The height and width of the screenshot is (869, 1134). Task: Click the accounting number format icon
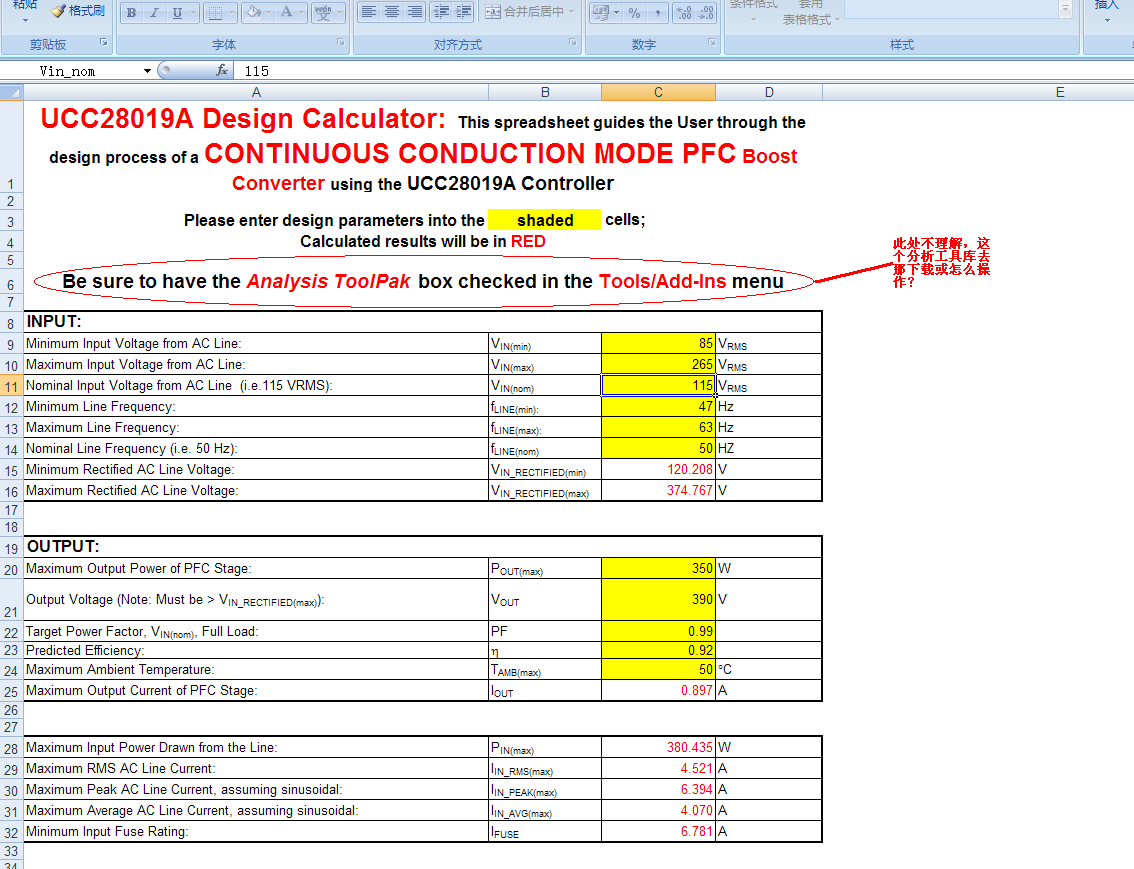[x=600, y=12]
